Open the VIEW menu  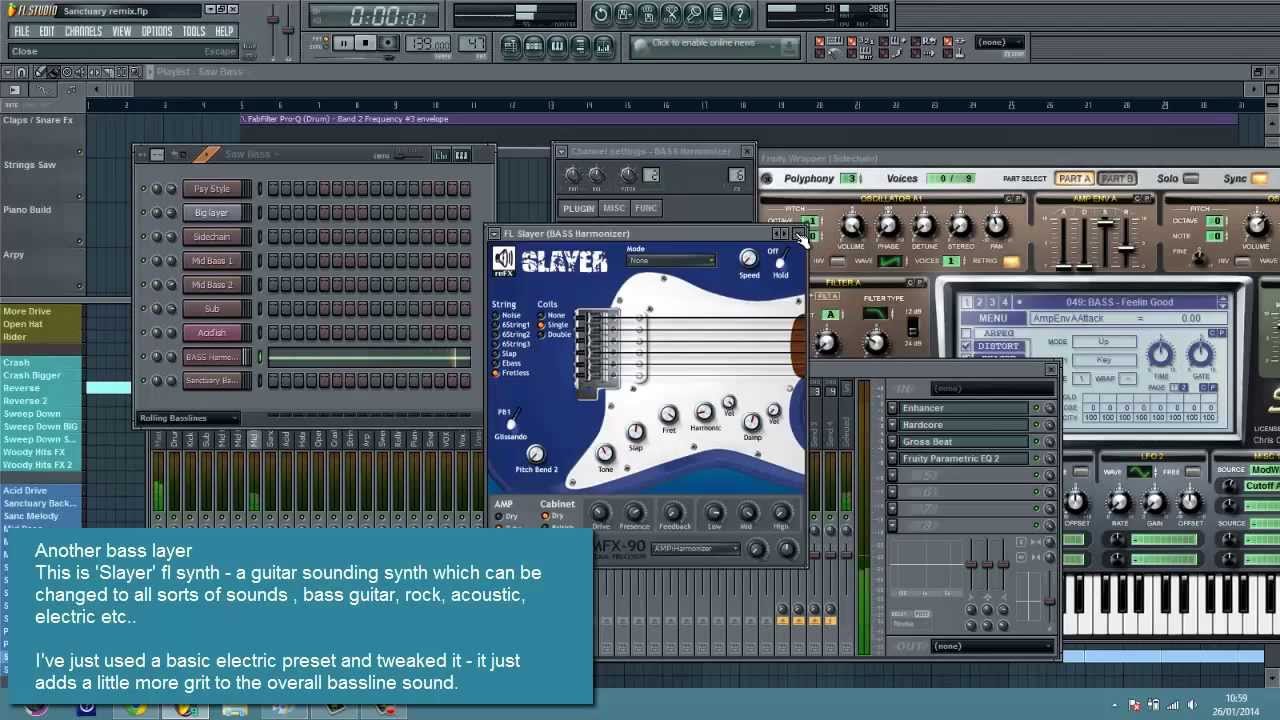[122, 31]
